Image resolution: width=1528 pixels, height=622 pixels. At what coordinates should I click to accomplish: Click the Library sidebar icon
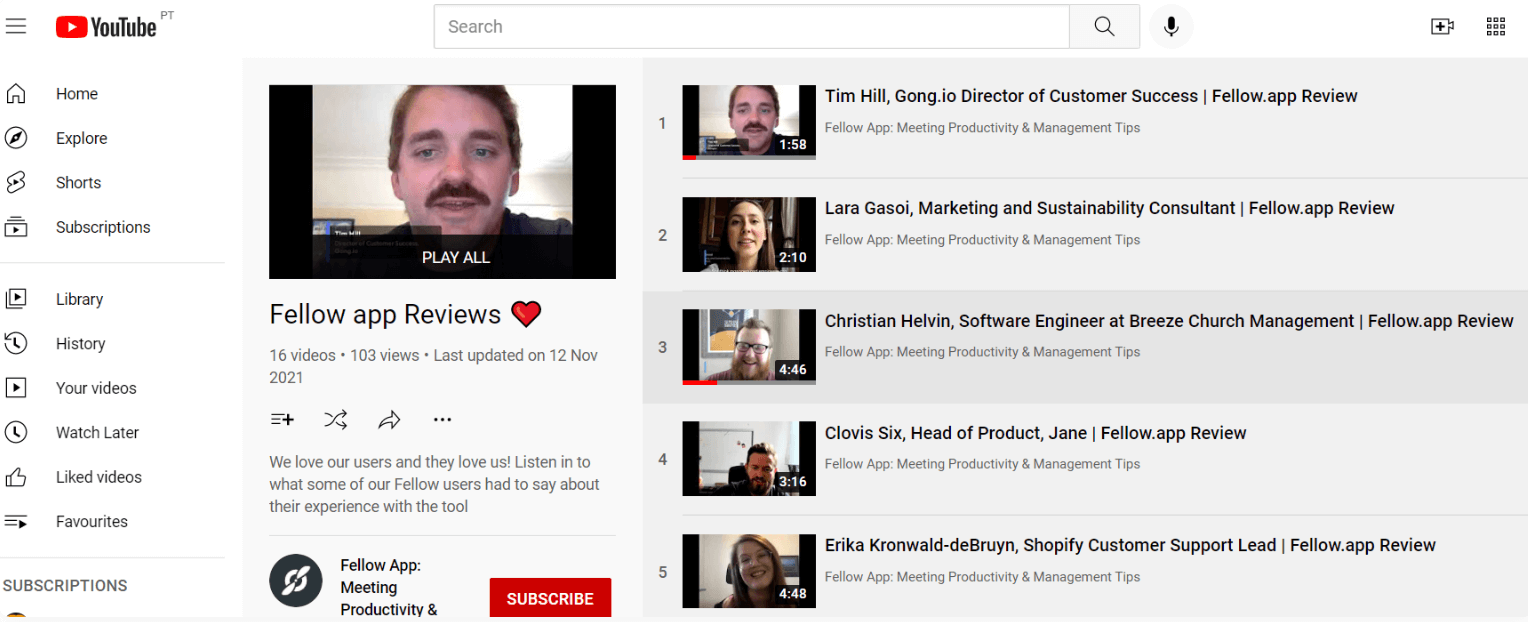[x=16, y=299]
